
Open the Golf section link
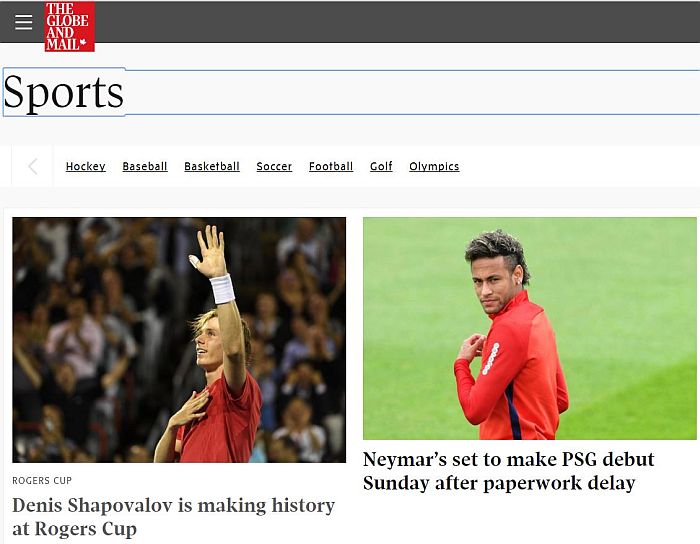click(x=381, y=166)
